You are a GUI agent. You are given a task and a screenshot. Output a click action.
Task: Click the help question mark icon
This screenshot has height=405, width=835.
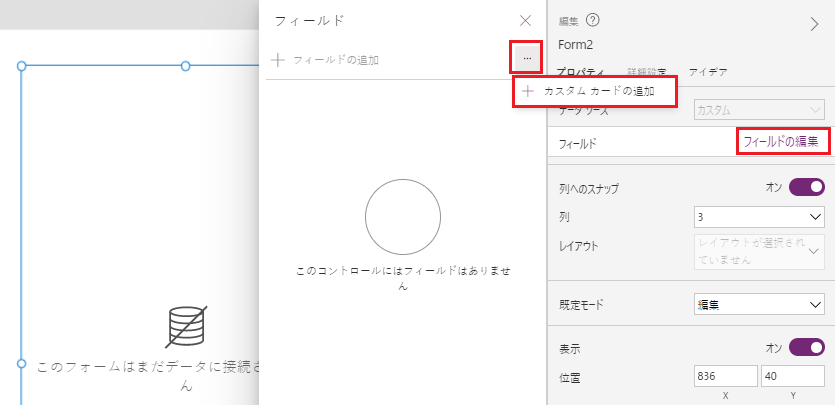coord(593,20)
